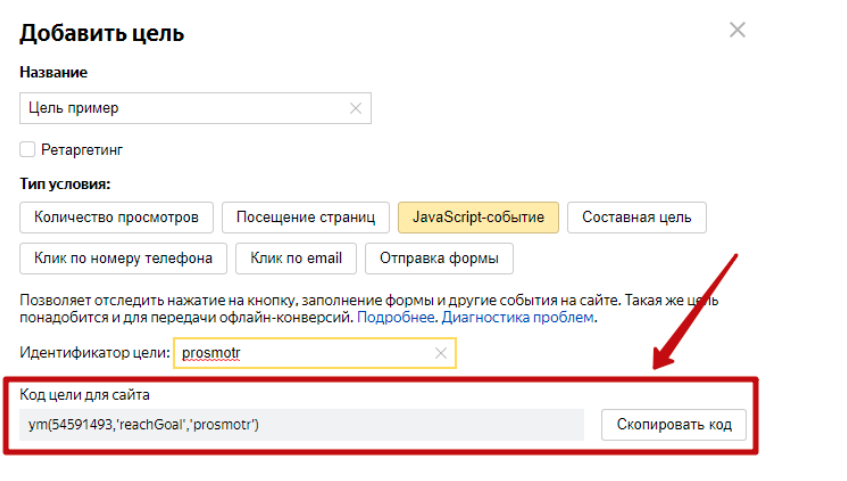
Task: Click the Ретаргетинг label text
Action: [82, 150]
